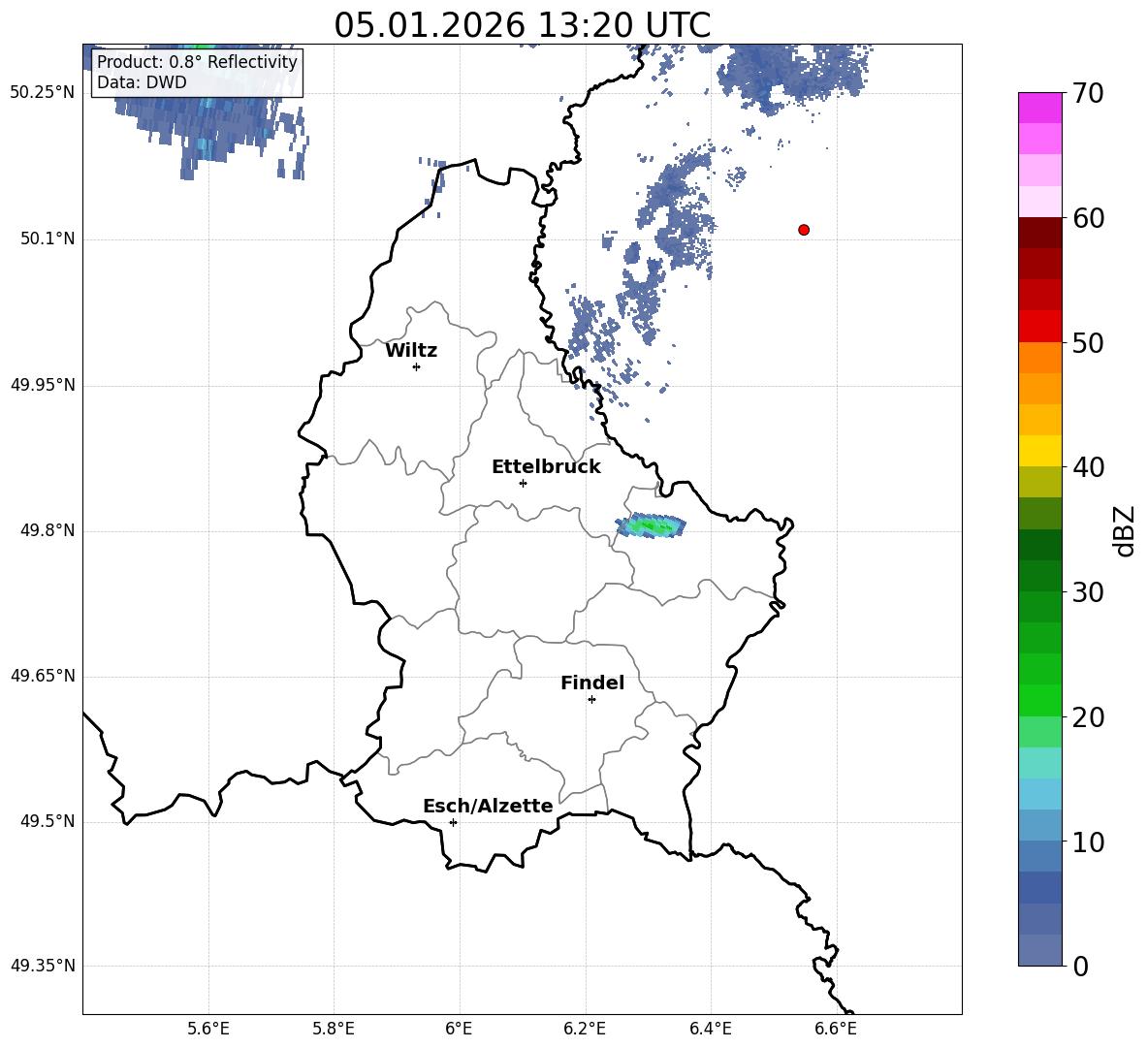Image resolution: width=1148 pixels, height=1048 pixels.
Task: Click the 'Esch/Alzette' label
Action: [488, 806]
